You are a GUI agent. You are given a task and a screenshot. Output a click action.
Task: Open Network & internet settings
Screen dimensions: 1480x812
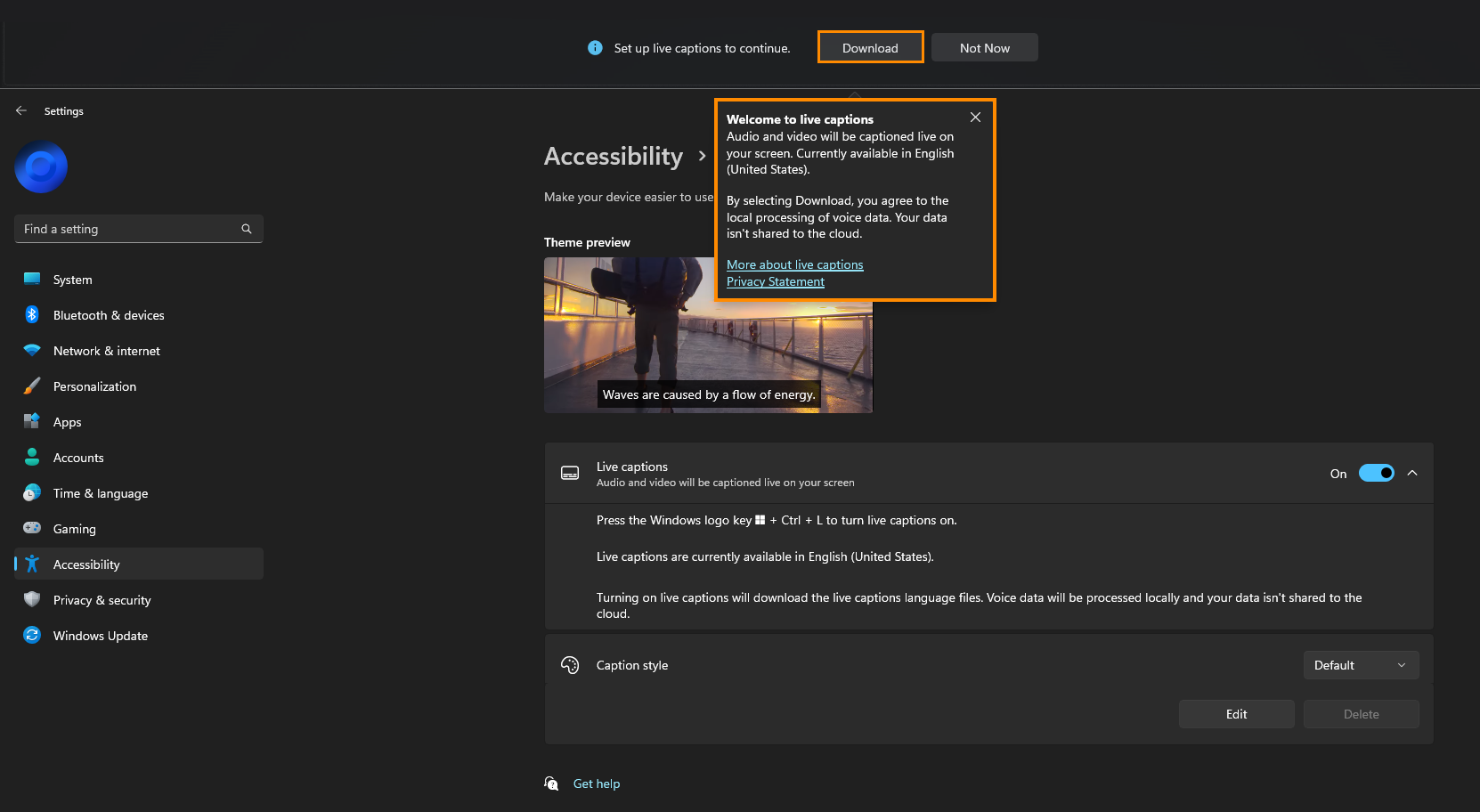pyautogui.click(x=139, y=350)
